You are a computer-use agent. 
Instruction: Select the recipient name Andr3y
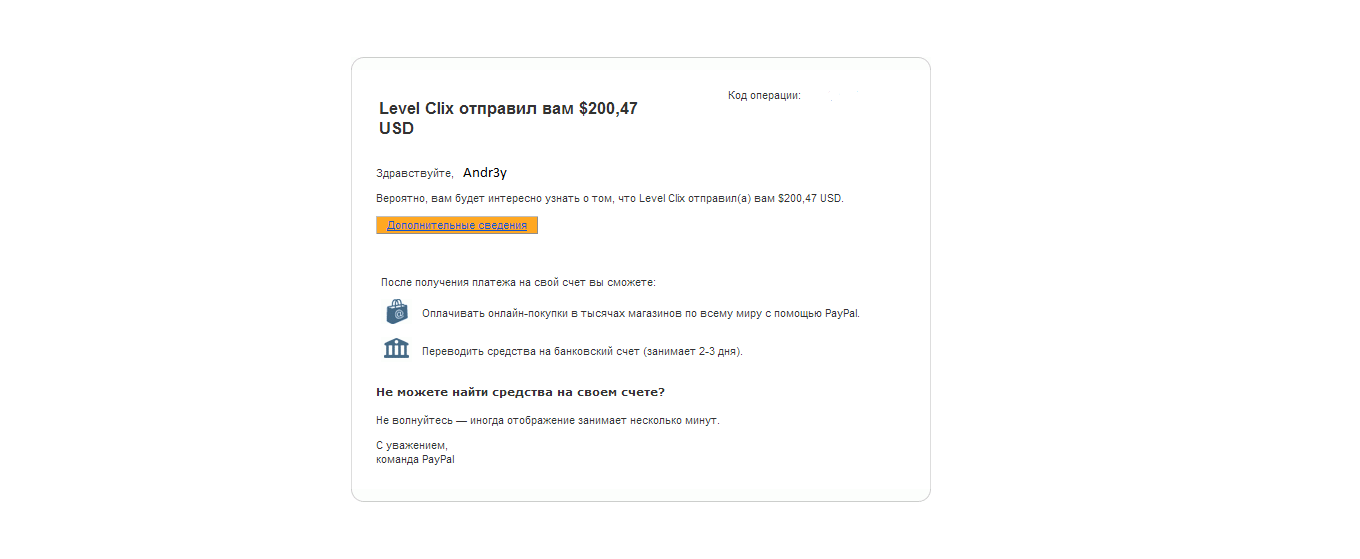pos(485,173)
